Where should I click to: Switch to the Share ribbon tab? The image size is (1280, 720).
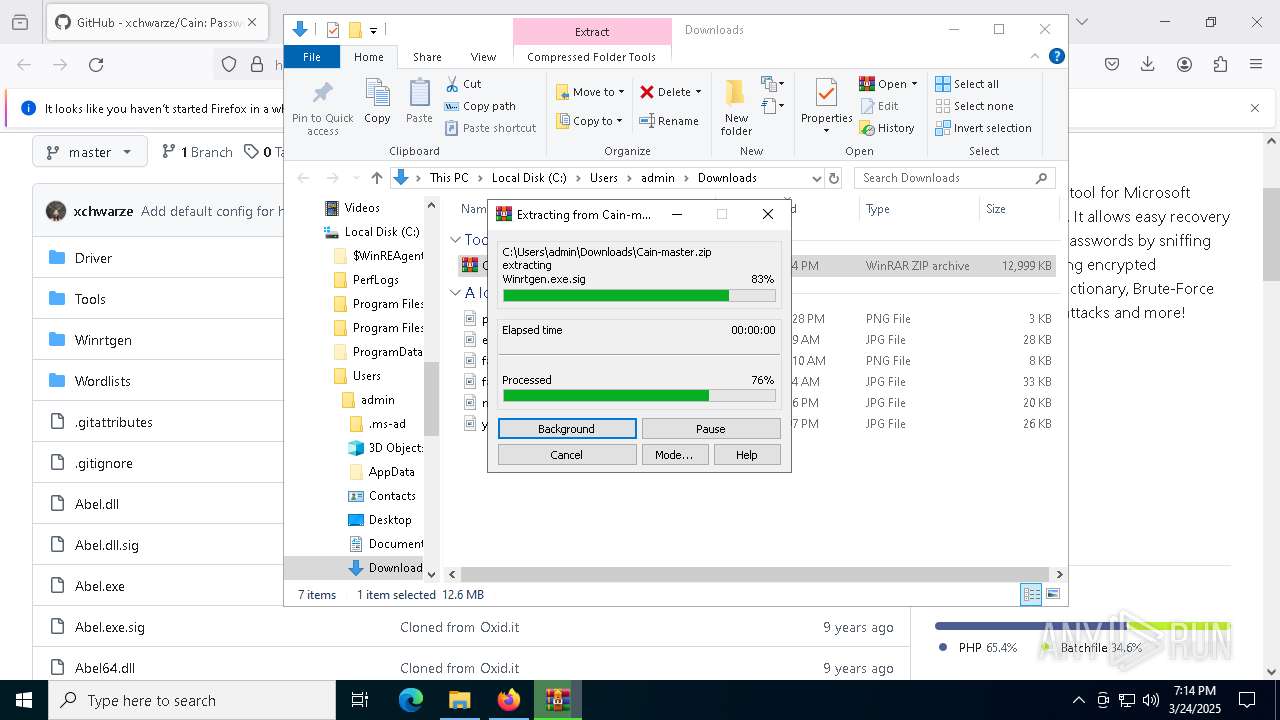pos(427,57)
